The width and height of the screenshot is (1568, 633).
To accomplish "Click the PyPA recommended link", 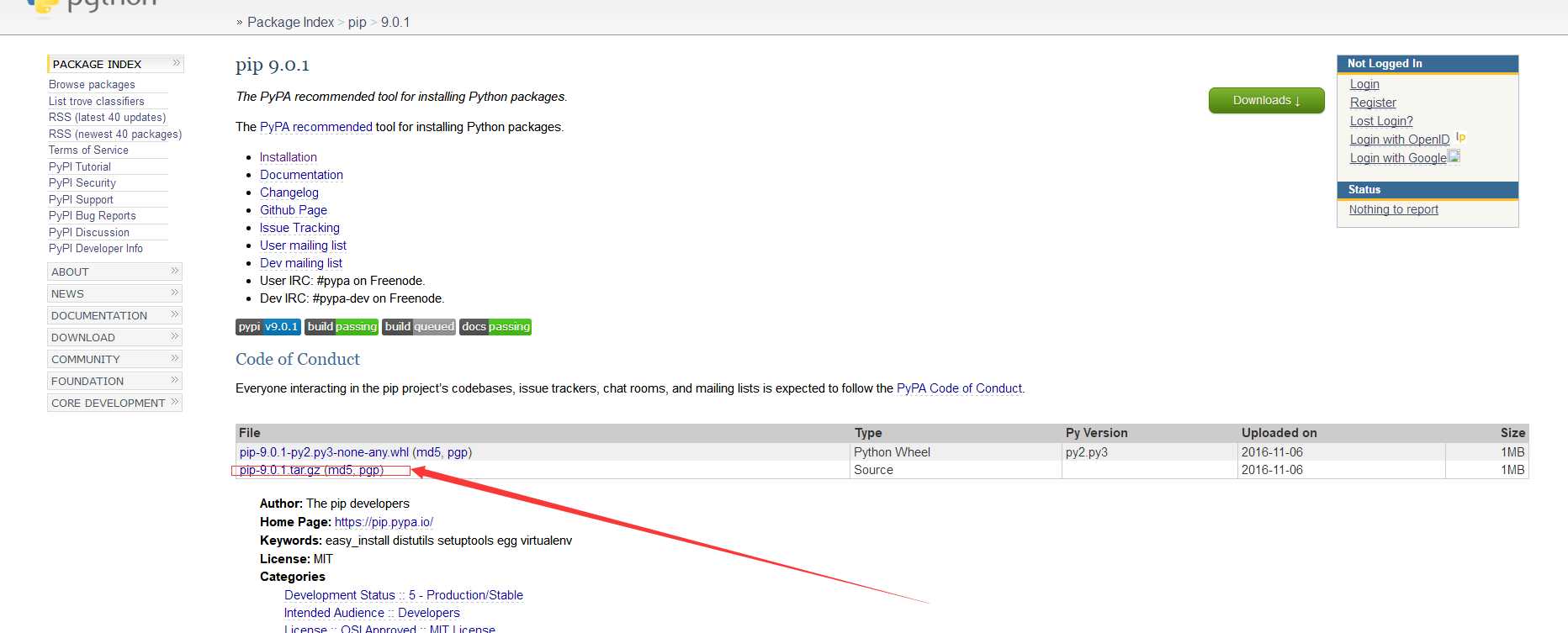I will pyautogui.click(x=316, y=127).
